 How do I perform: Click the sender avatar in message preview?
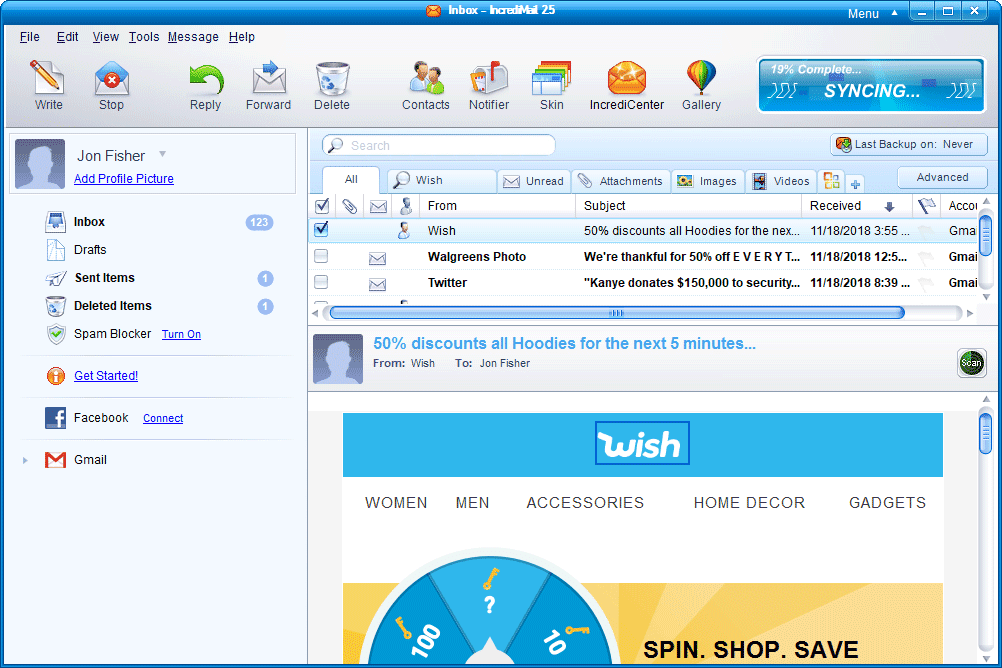(338, 359)
